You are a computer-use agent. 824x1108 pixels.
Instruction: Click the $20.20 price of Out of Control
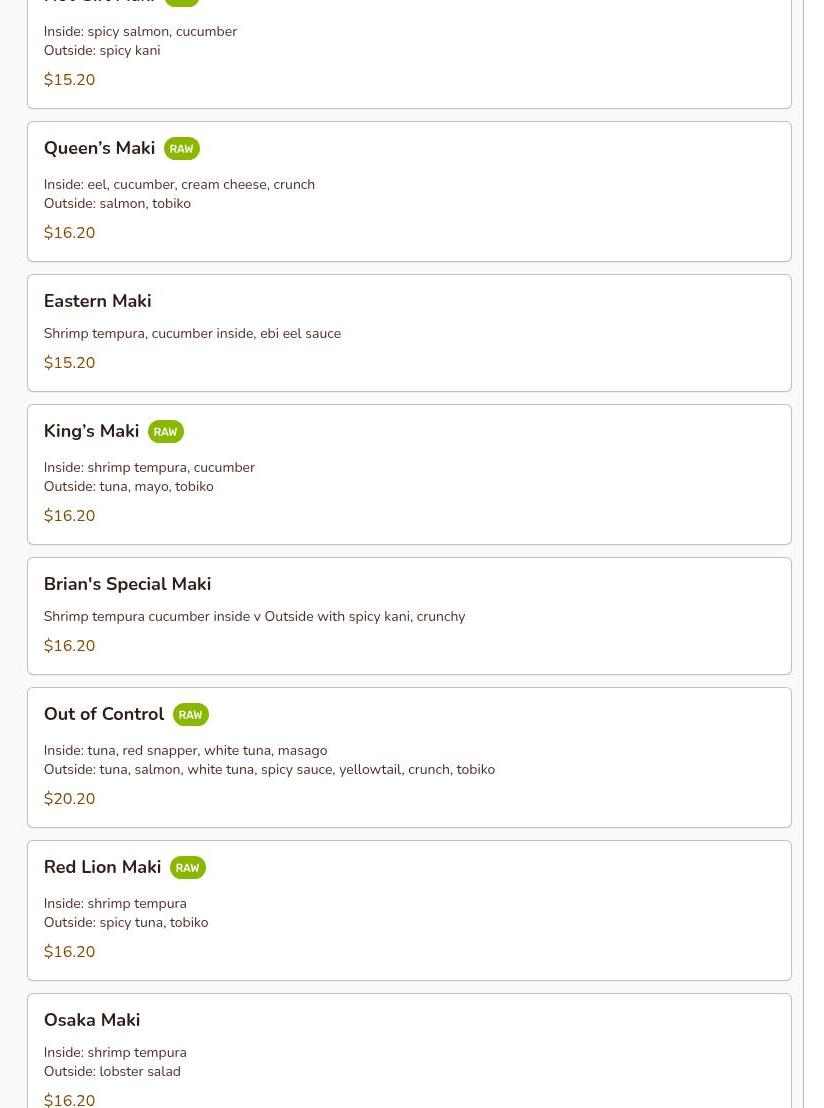(69, 799)
